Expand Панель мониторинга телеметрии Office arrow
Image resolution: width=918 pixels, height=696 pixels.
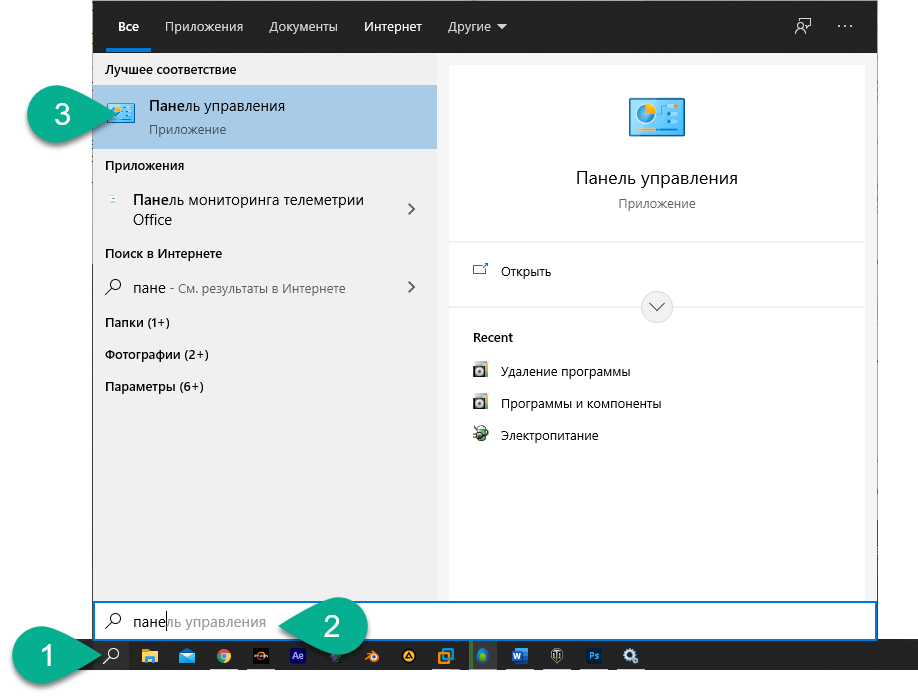pos(412,209)
